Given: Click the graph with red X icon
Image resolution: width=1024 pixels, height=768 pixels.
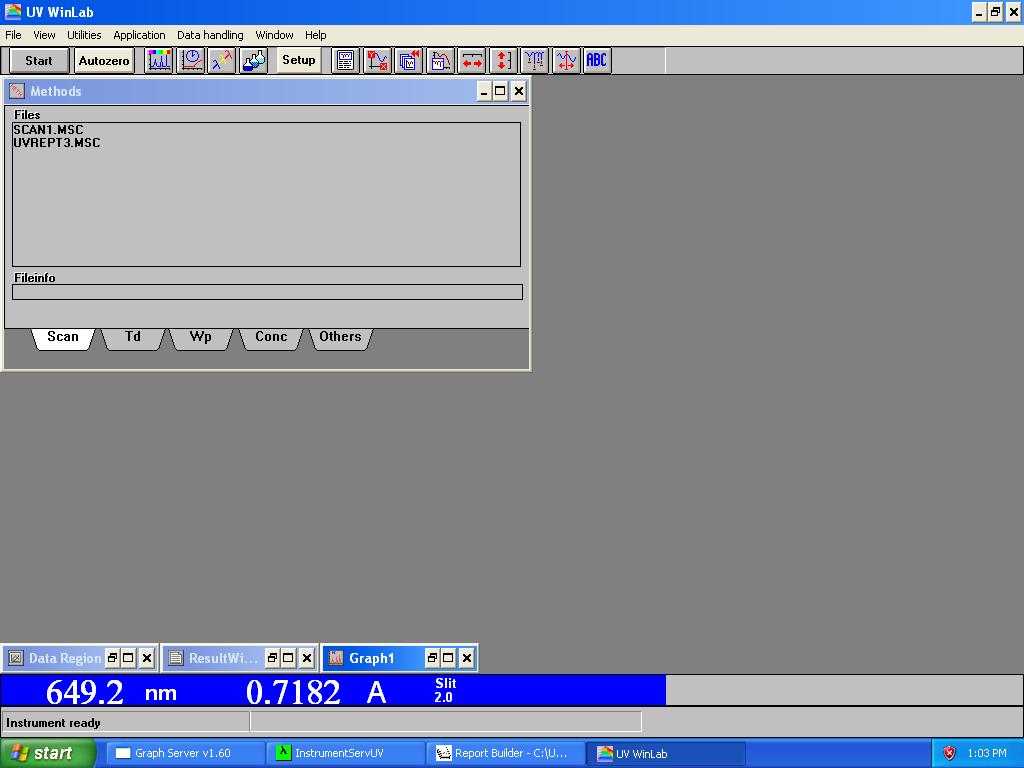Looking at the screenshot, I should click(x=377, y=61).
